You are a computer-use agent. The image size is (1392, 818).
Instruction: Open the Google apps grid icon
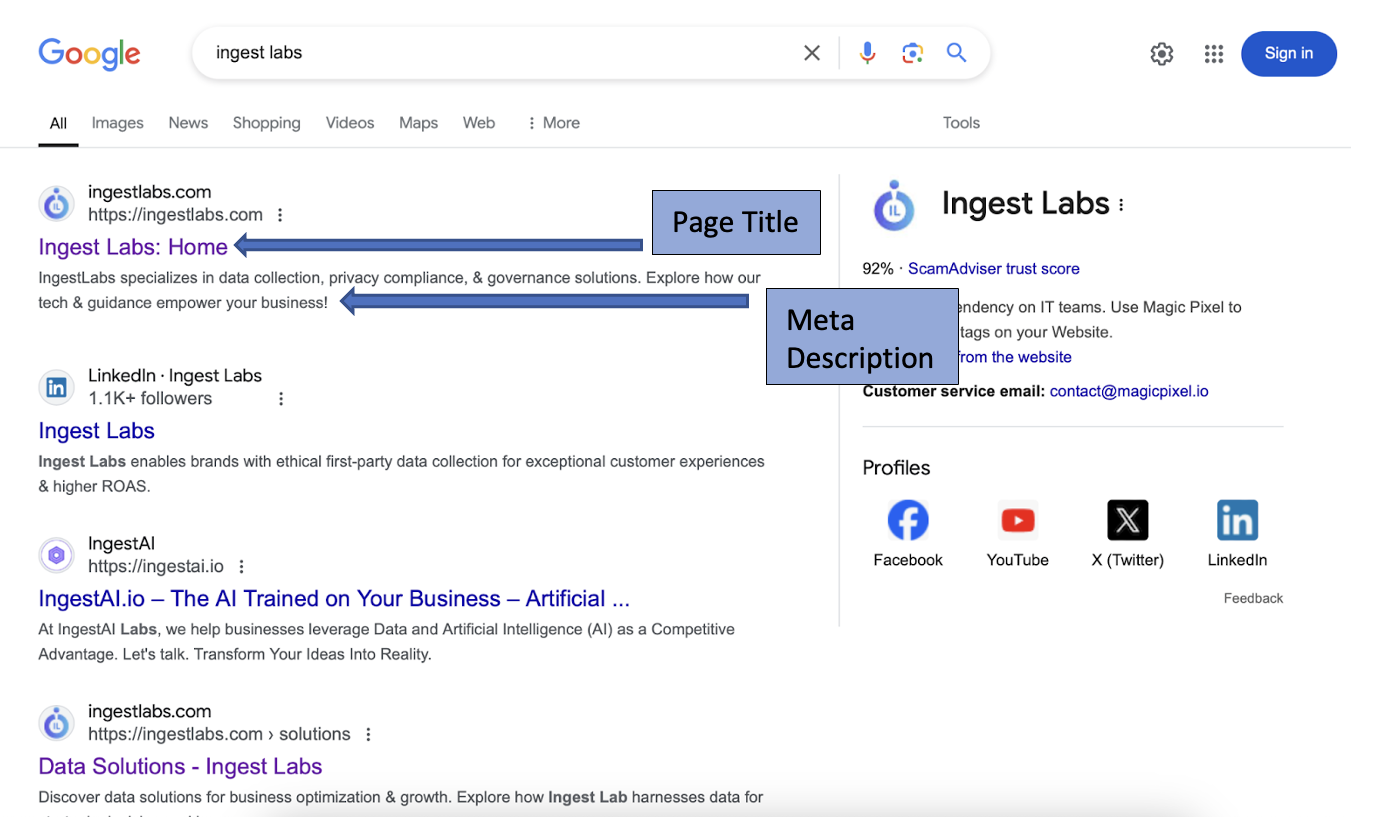click(1214, 54)
